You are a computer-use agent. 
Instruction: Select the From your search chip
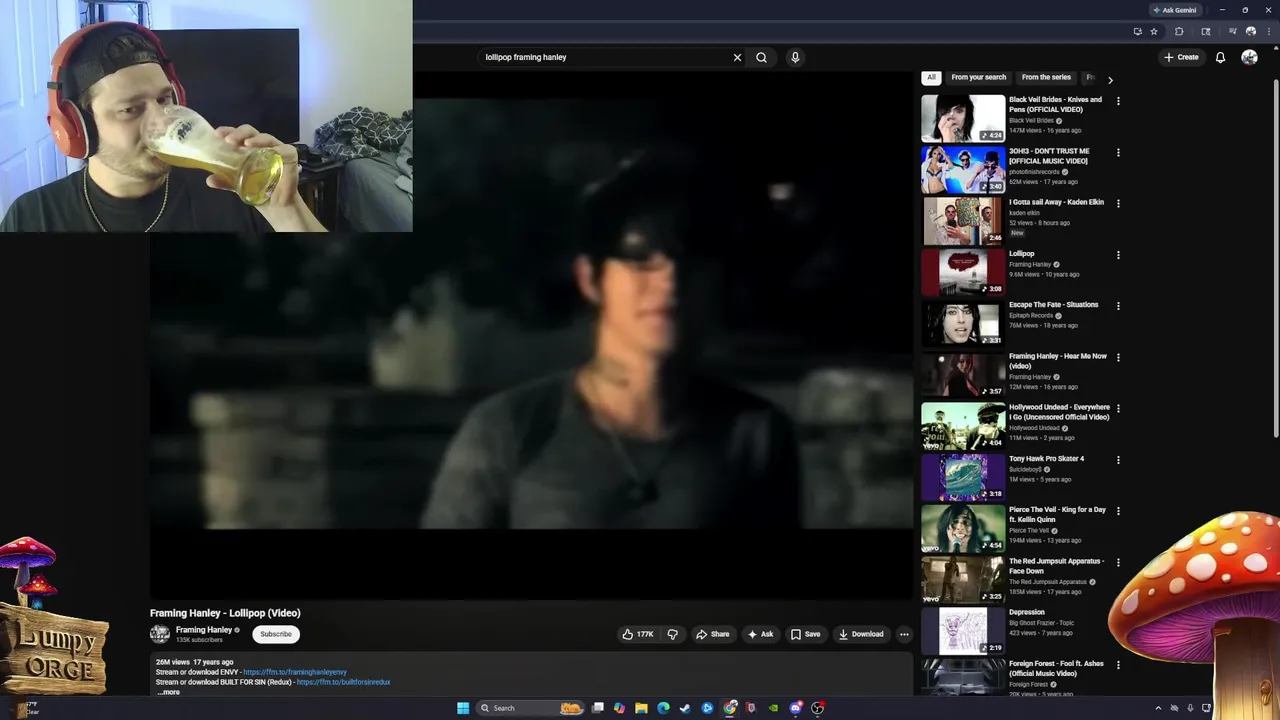pos(979,77)
